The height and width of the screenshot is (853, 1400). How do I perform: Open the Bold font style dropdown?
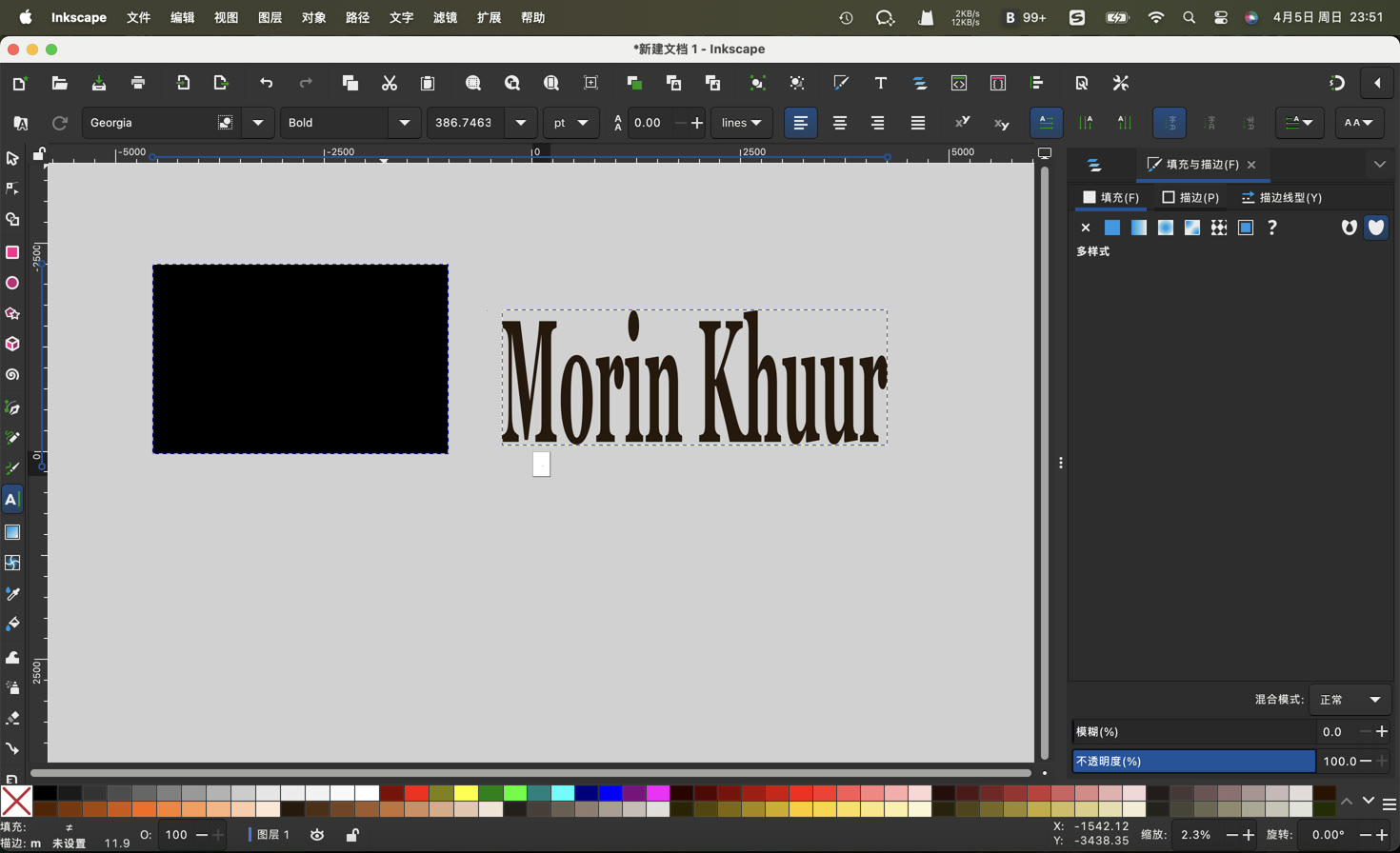coord(405,123)
